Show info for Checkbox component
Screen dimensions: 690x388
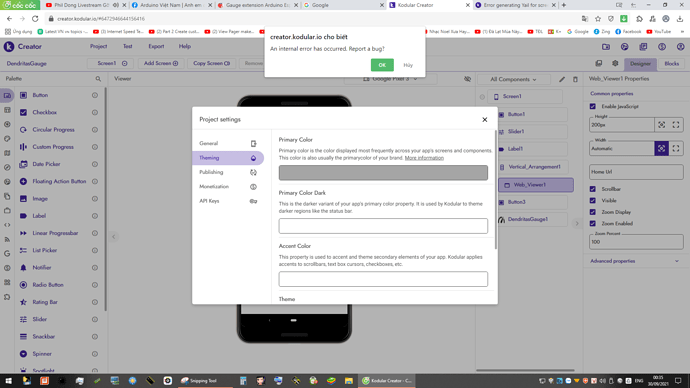(95, 113)
